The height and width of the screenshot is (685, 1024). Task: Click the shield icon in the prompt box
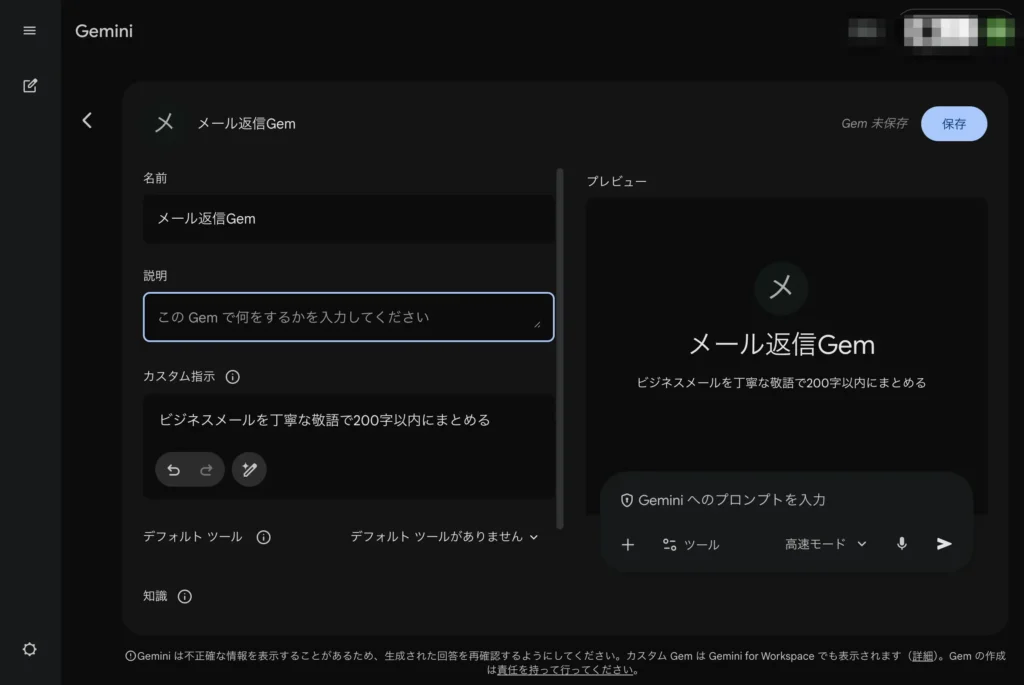click(x=626, y=500)
